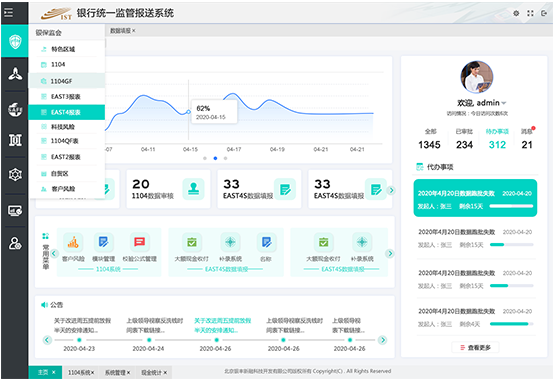The image size is (560, 381).
Task: Open the hexagon settings sidebar icon
Action: [15, 174]
